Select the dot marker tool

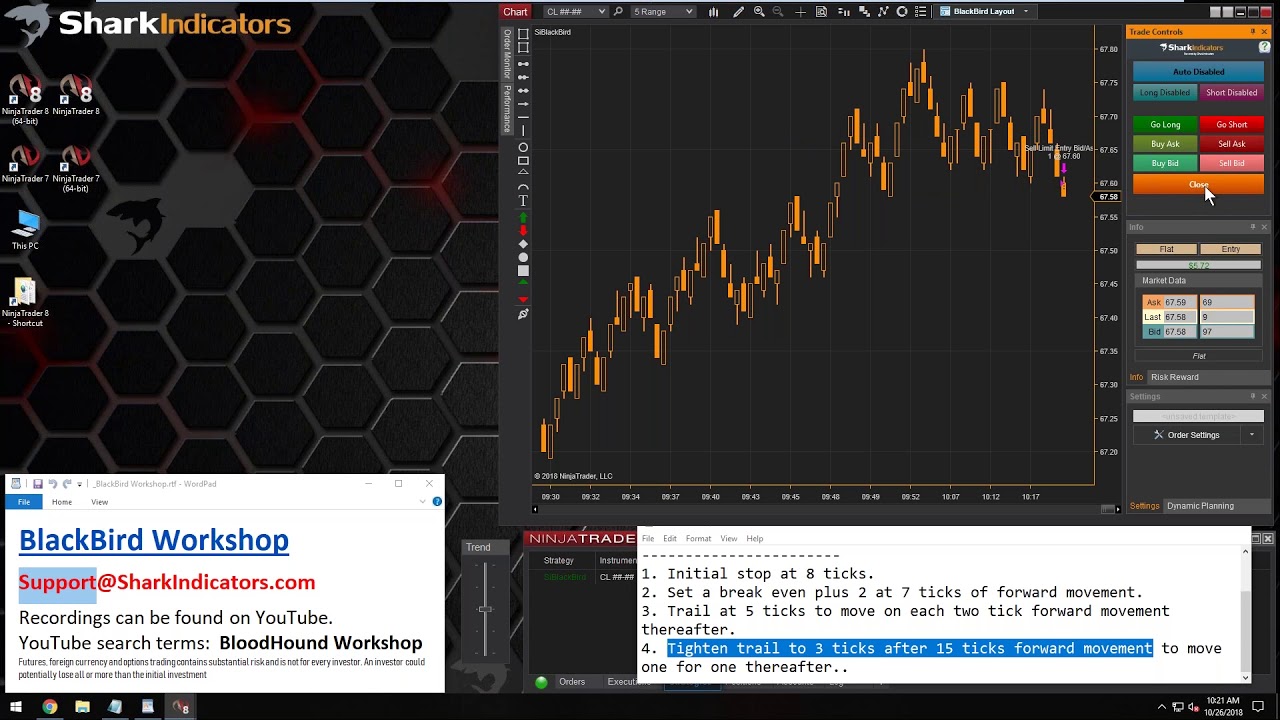(523, 257)
